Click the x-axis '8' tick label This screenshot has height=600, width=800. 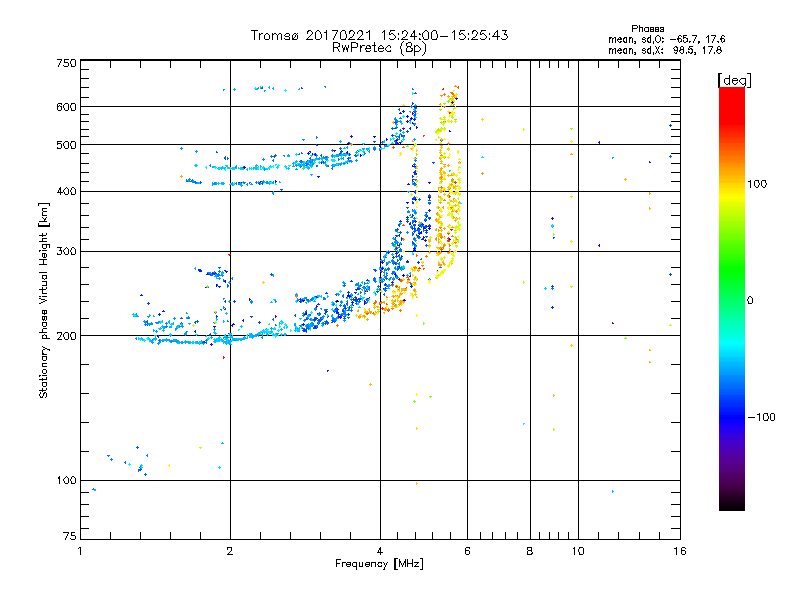click(x=530, y=551)
